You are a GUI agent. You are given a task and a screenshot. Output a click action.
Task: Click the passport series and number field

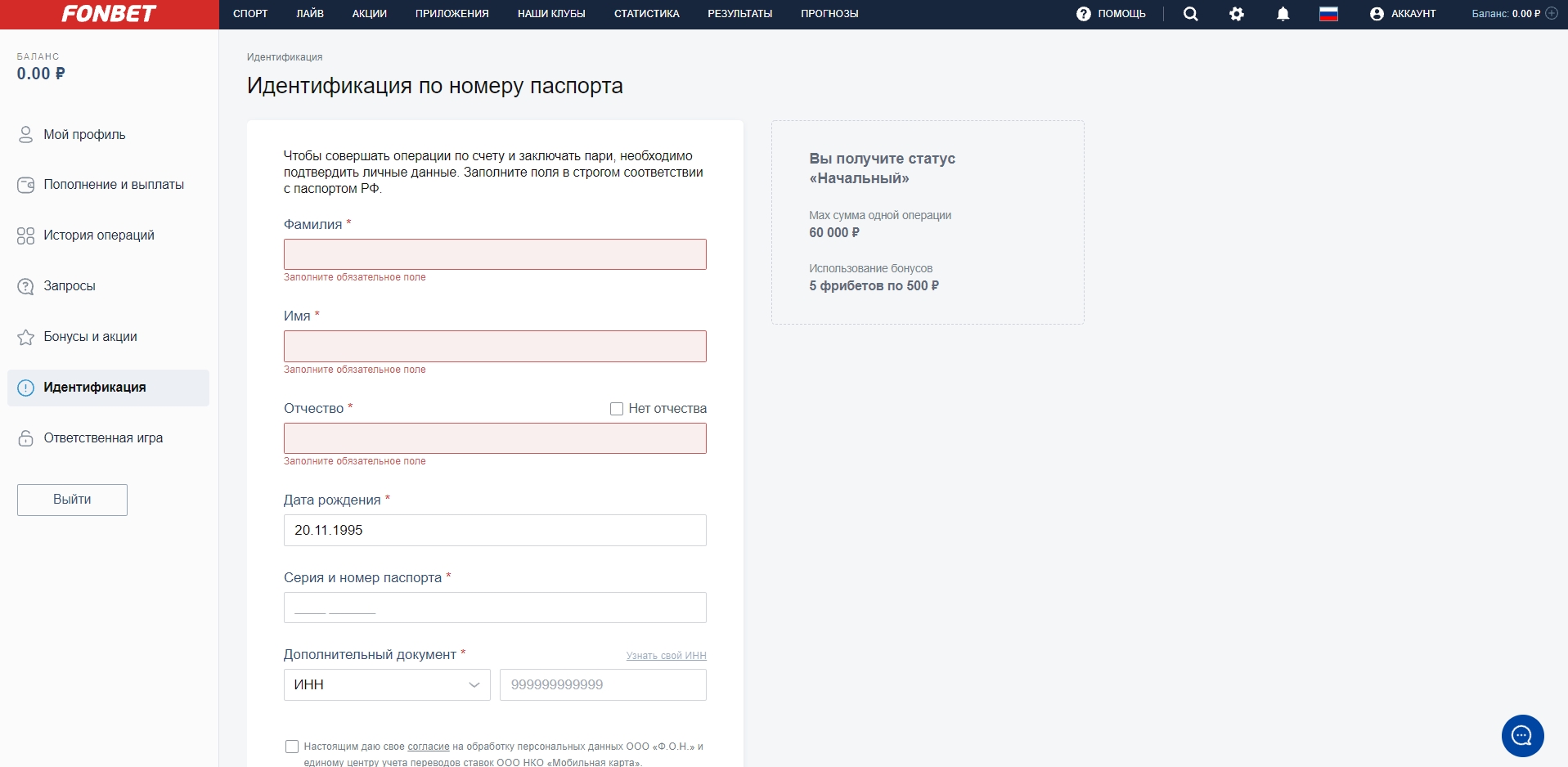(x=495, y=608)
